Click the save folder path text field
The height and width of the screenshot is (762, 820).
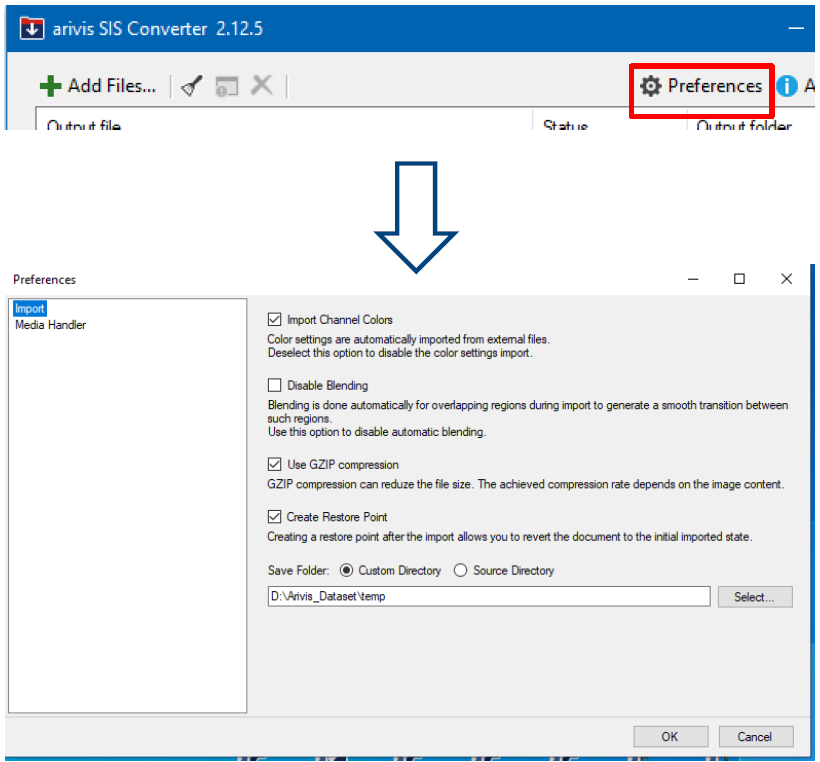point(488,597)
